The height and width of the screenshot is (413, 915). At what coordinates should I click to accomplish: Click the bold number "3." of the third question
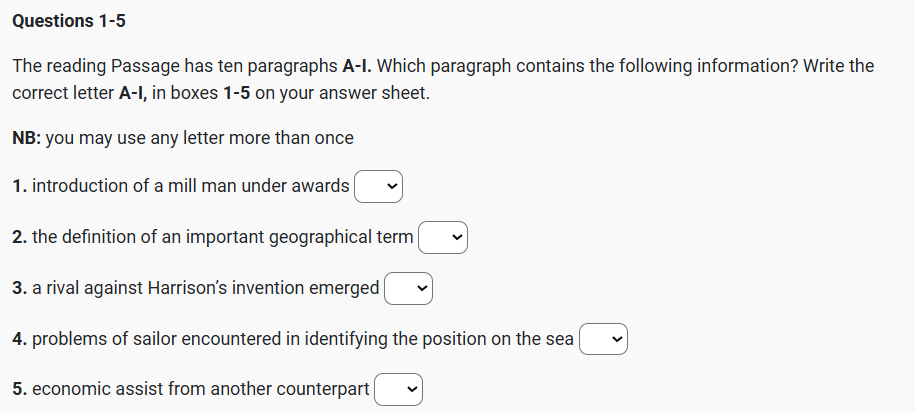(20, 289)
